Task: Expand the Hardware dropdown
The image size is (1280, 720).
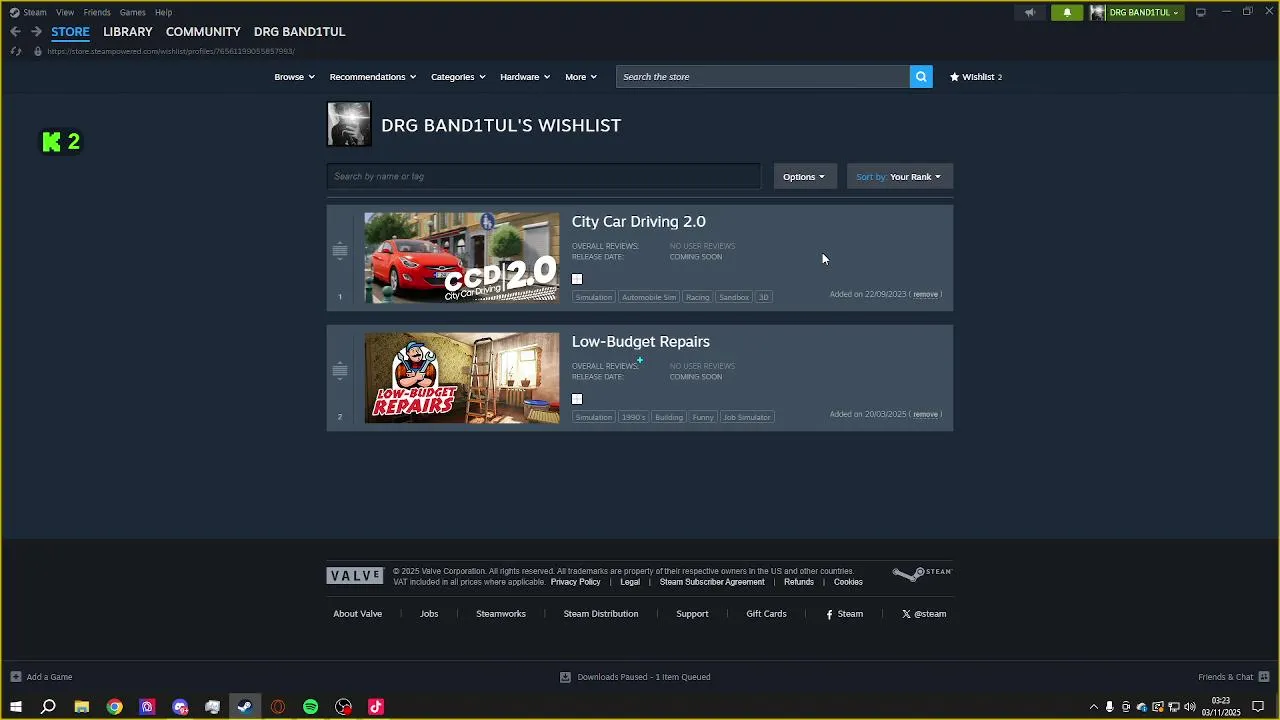Action: [525, 77]
